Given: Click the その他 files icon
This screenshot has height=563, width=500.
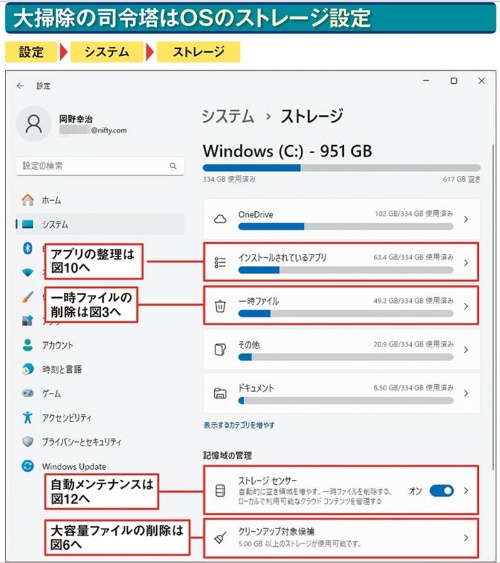Looking at the screenshot, I should click(x=220, y=349).
